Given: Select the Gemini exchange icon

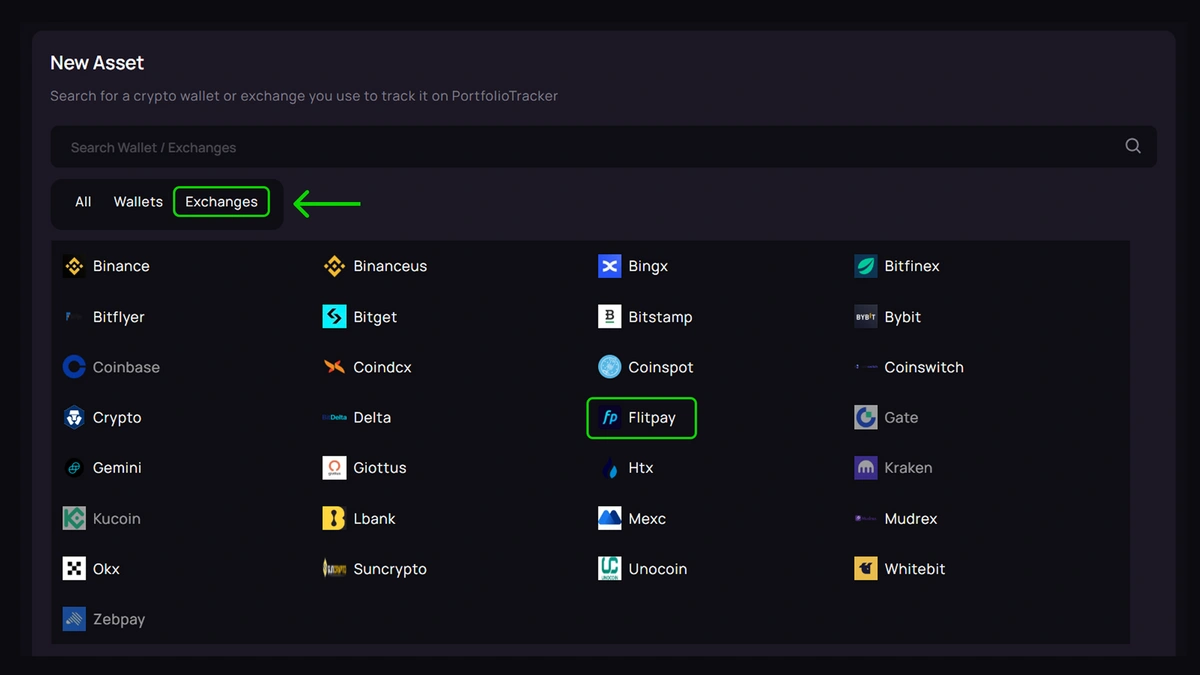Looking at the screenshot, I should point(74,468).
